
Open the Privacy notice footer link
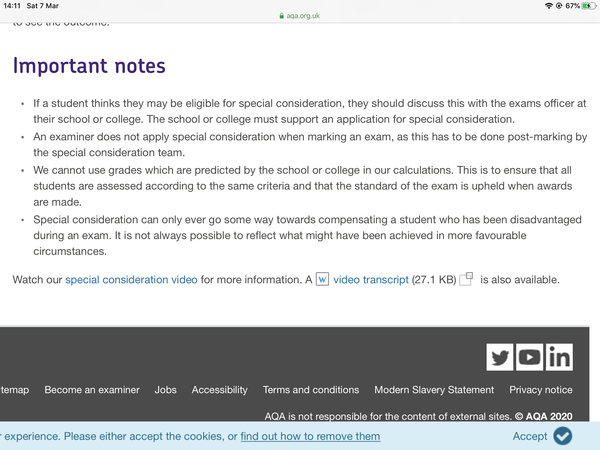541,390
